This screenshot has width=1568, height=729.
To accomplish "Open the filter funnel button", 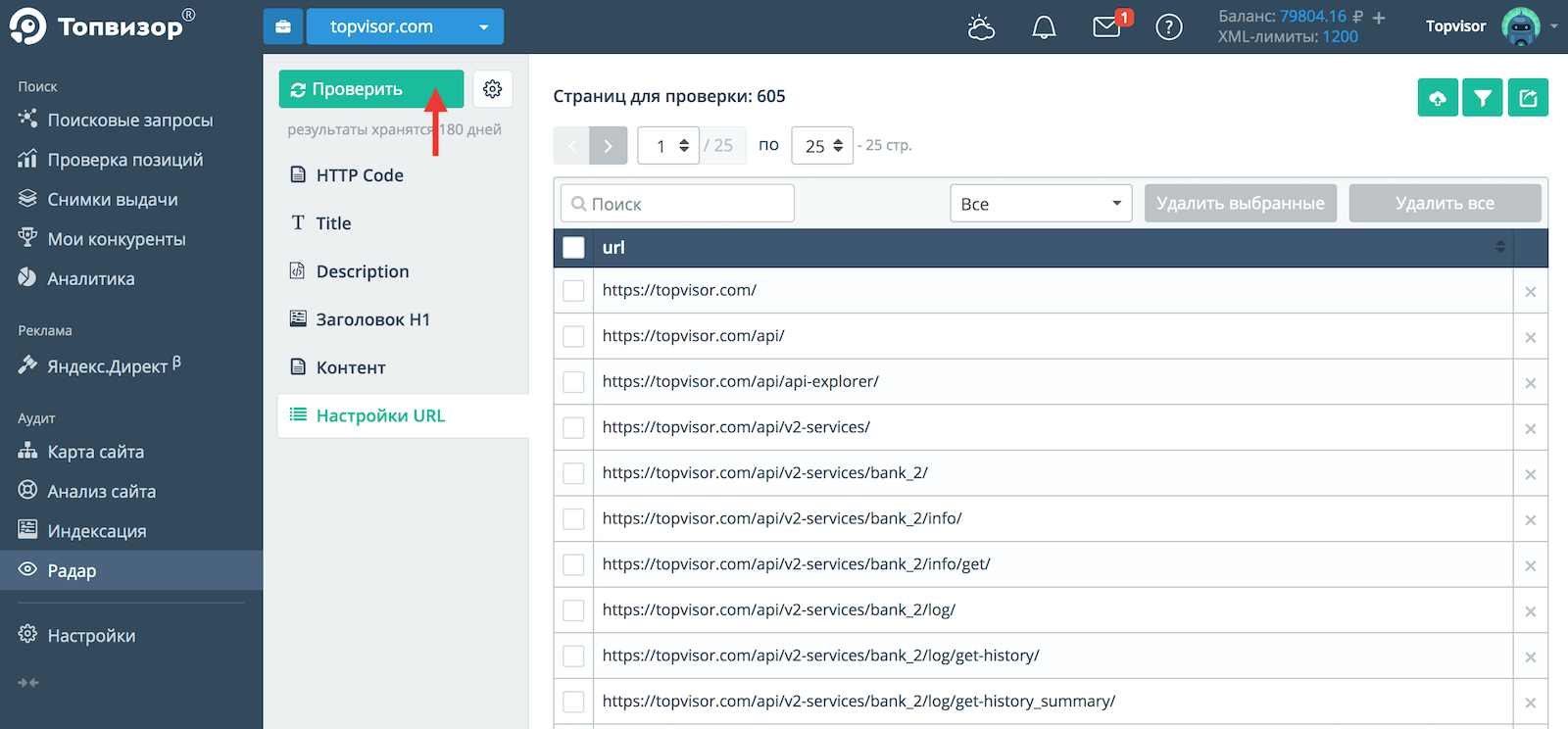I will 1483,97.
